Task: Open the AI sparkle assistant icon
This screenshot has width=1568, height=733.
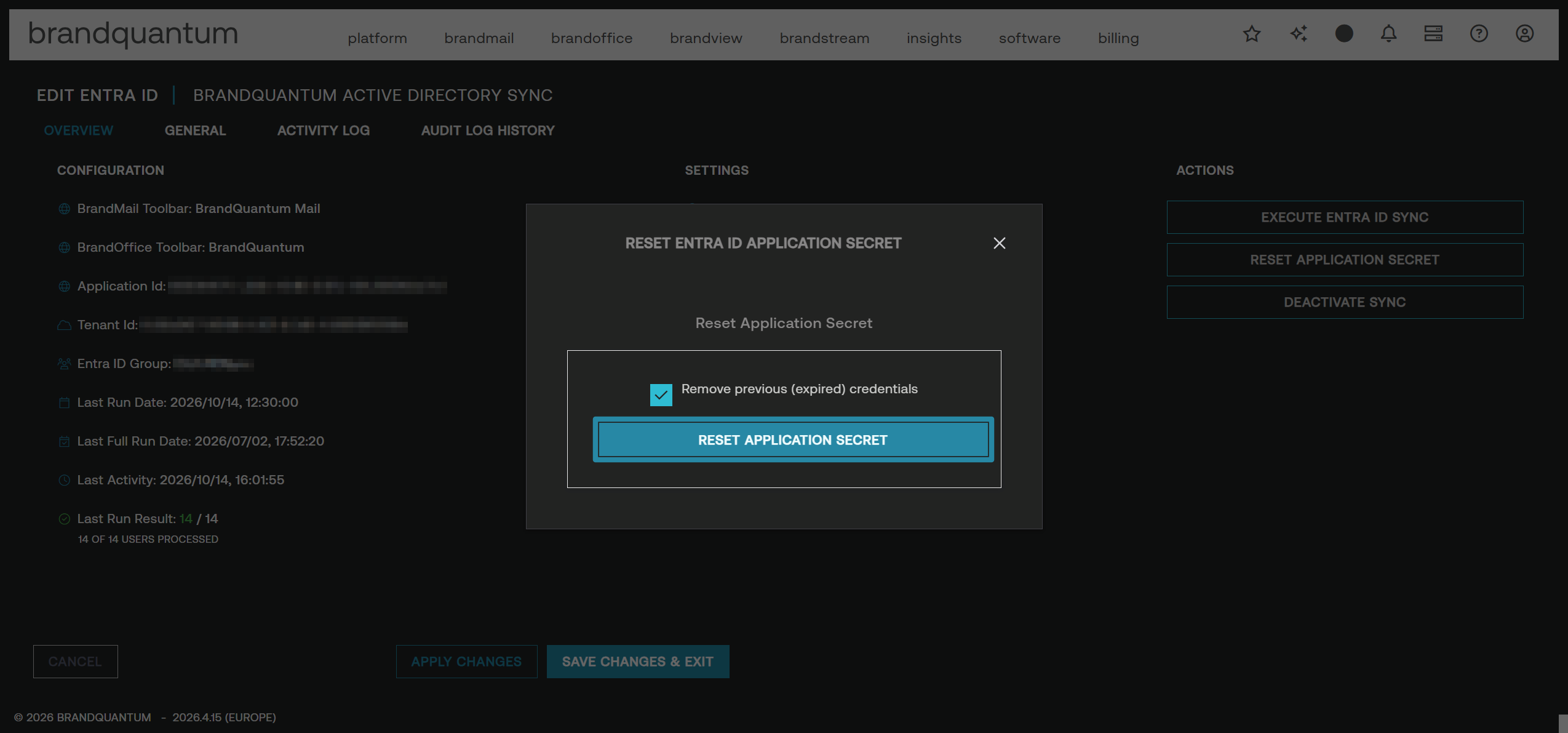Action: tap(1299, 34)
